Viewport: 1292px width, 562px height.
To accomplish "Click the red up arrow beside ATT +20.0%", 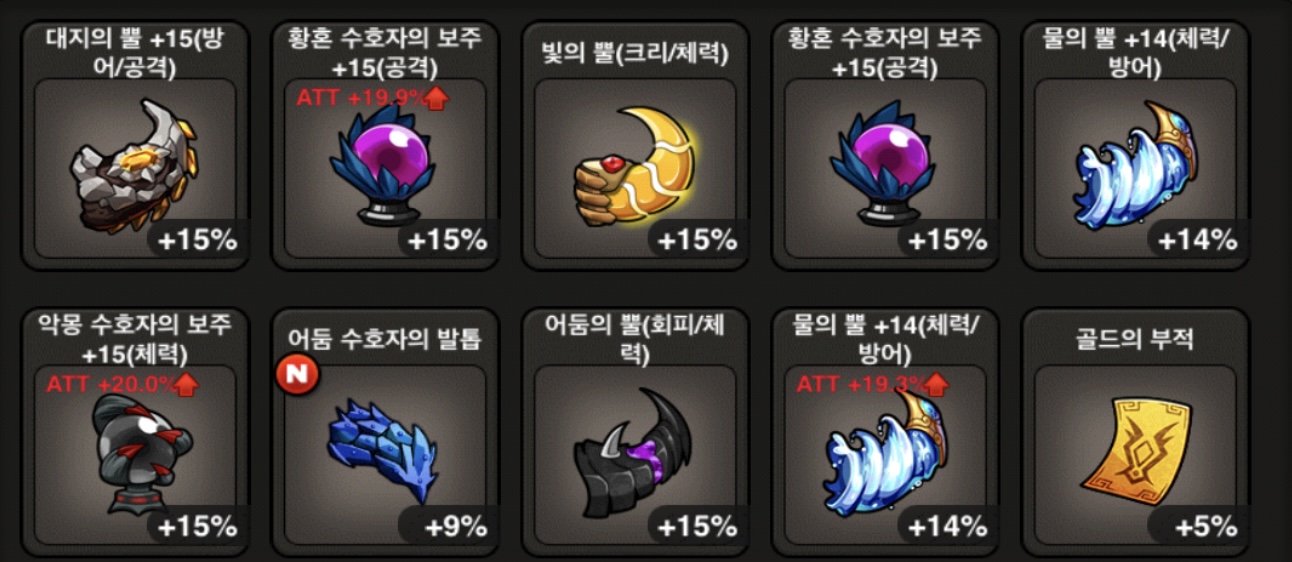I will coord(186,386).
